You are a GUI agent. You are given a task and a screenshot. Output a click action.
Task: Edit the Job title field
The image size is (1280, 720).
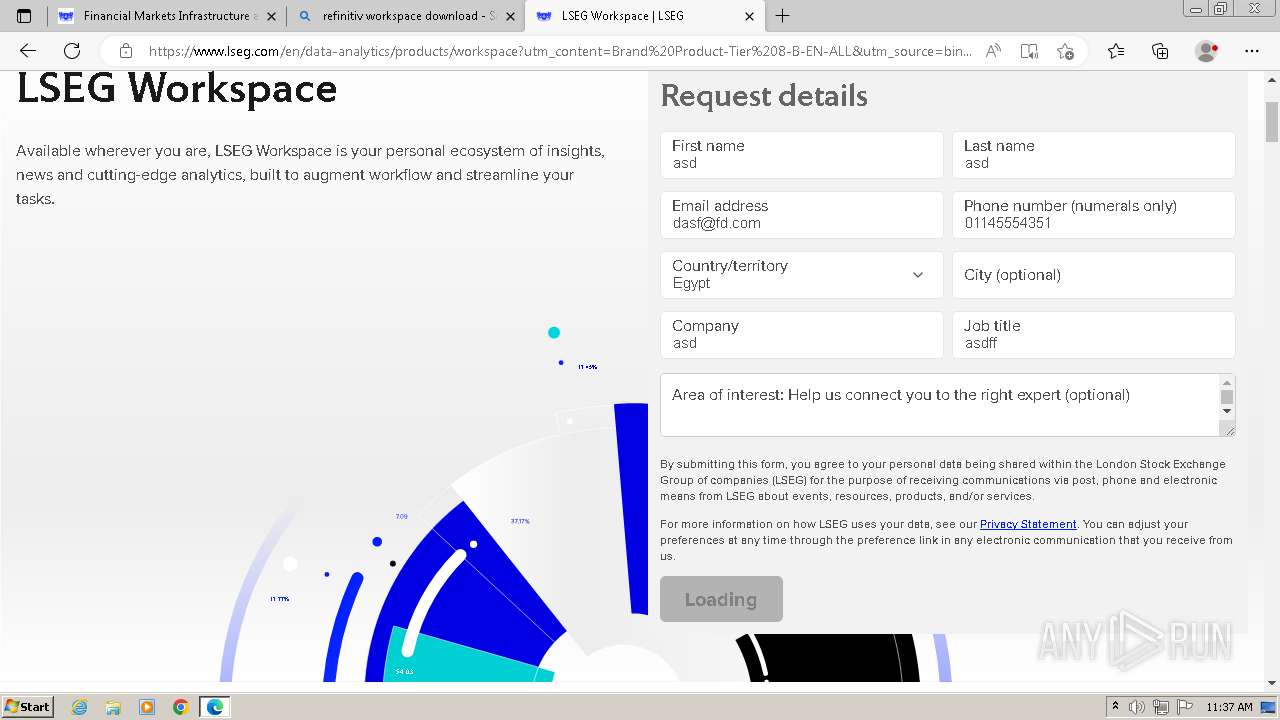pos(1093,335)
